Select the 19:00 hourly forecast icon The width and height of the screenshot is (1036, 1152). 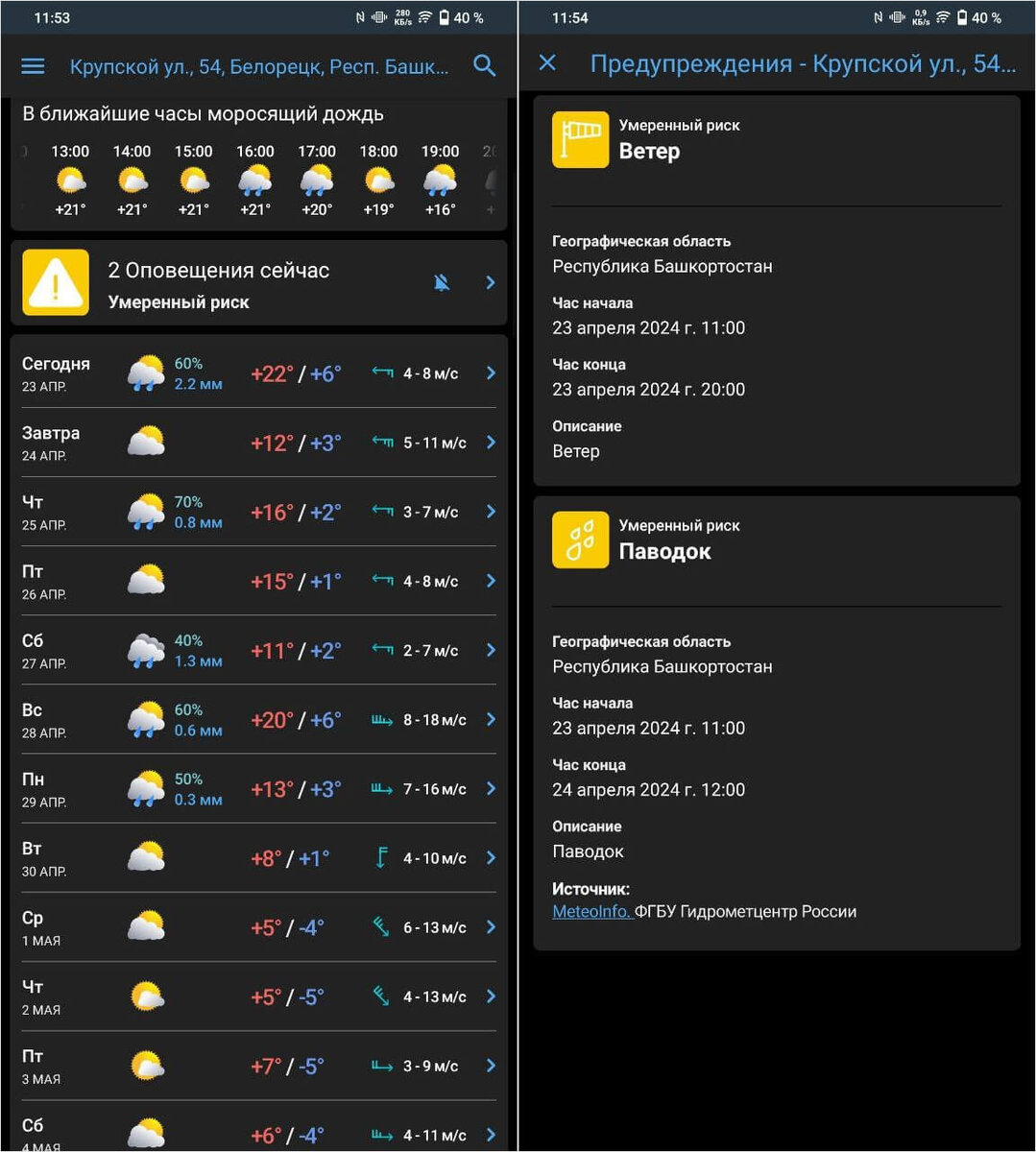click(x=440, y=180)
